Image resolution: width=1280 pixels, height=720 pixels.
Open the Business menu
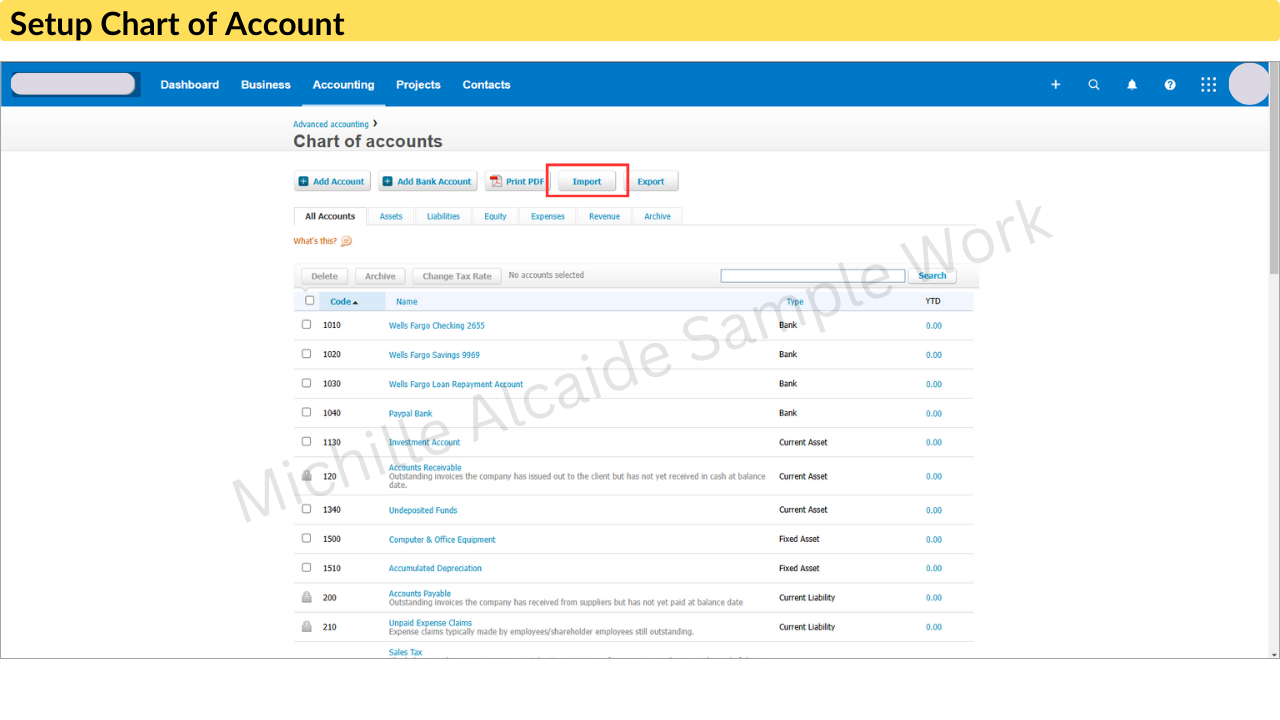[266, 85]
